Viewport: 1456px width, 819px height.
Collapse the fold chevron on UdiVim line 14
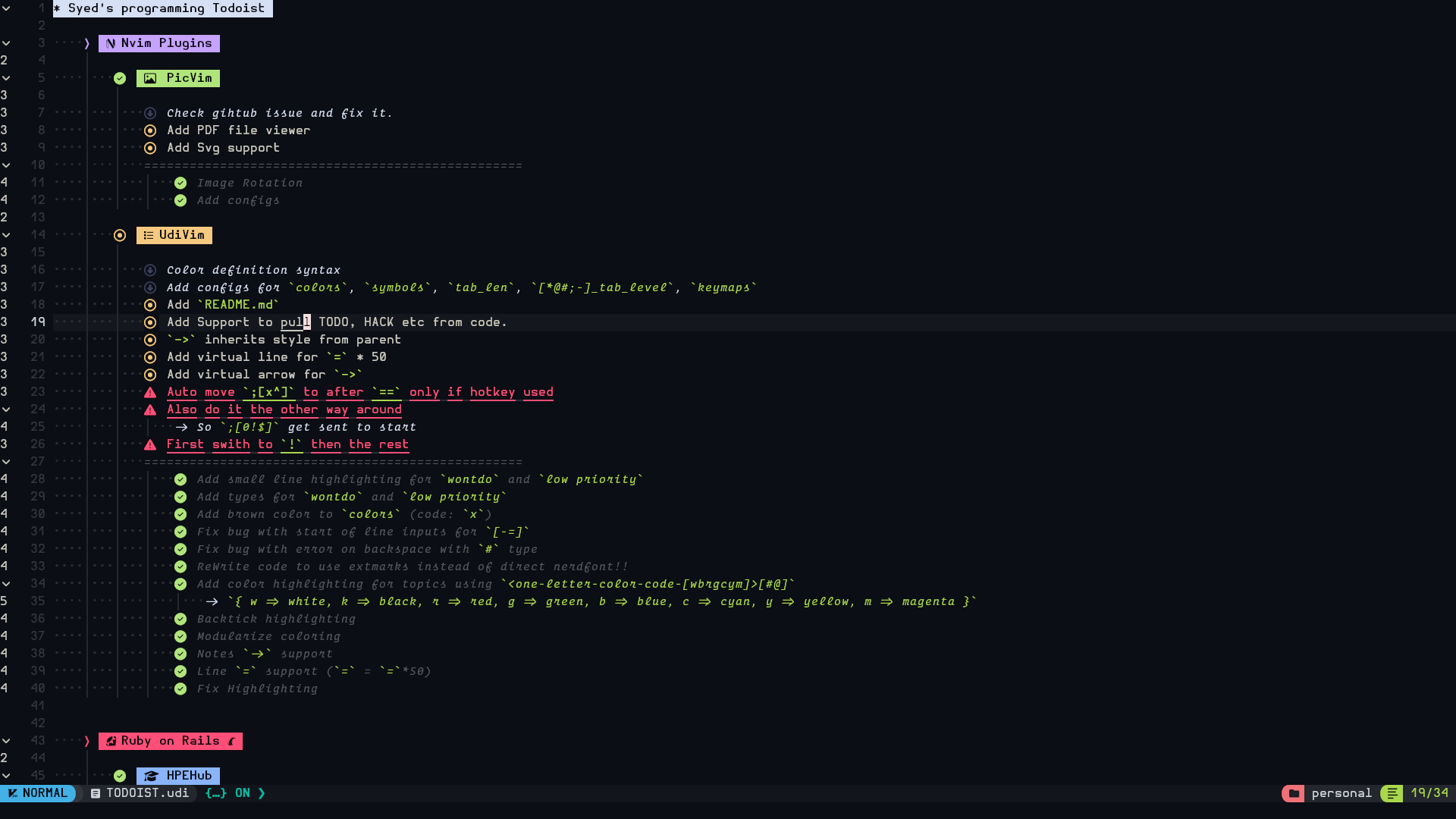click(x=6, y=235)
